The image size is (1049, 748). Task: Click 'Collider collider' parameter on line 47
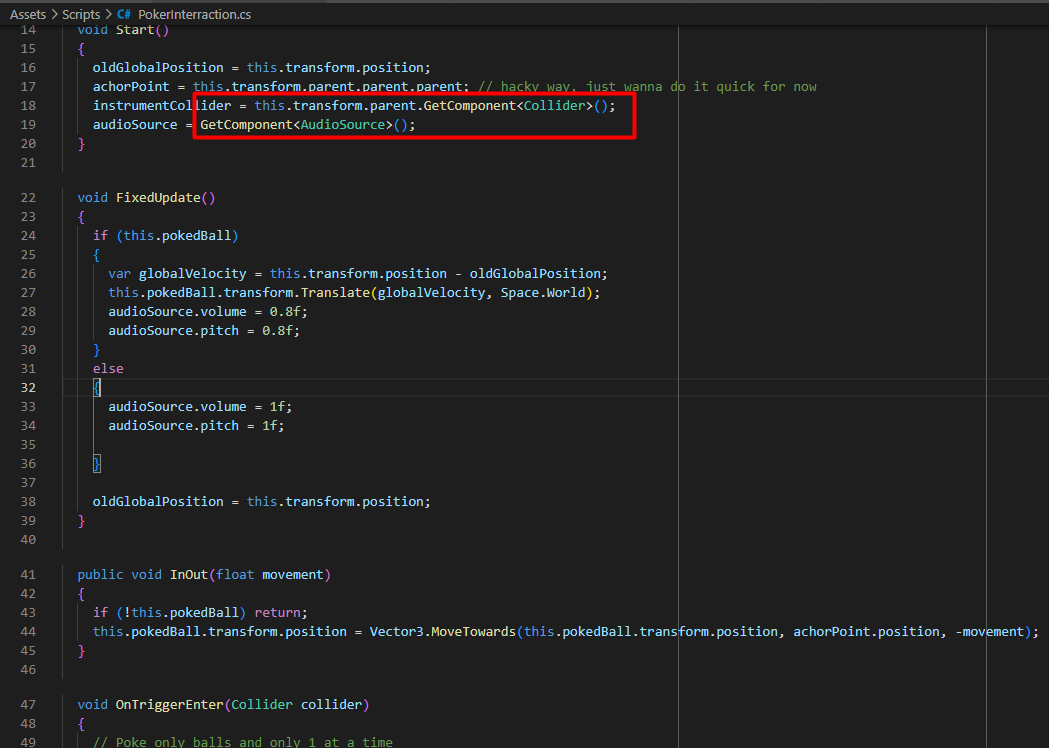[296, 705]
